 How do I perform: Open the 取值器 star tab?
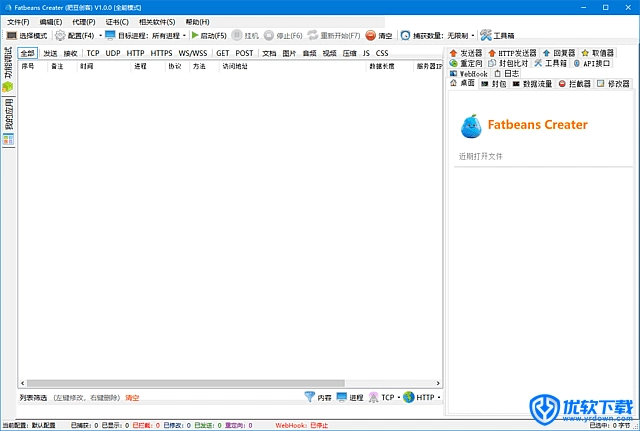pyautogui.click(x=598, y=53)
